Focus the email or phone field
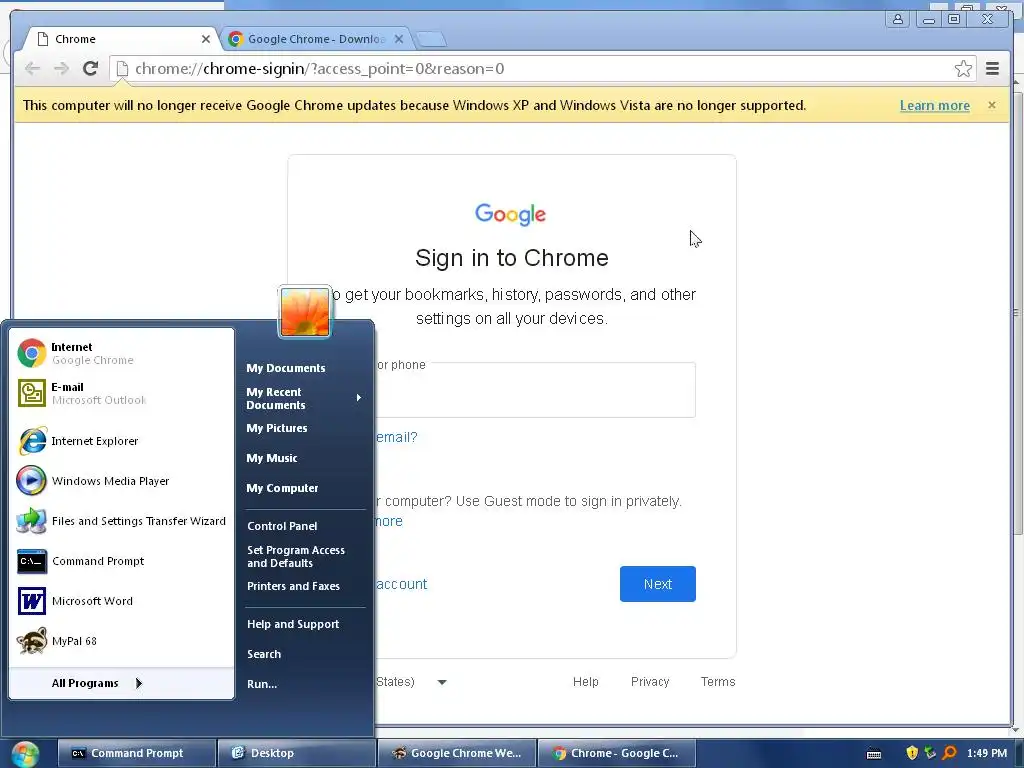The width and height of the screenshot is (1024, 768). [x=536, y=390]
